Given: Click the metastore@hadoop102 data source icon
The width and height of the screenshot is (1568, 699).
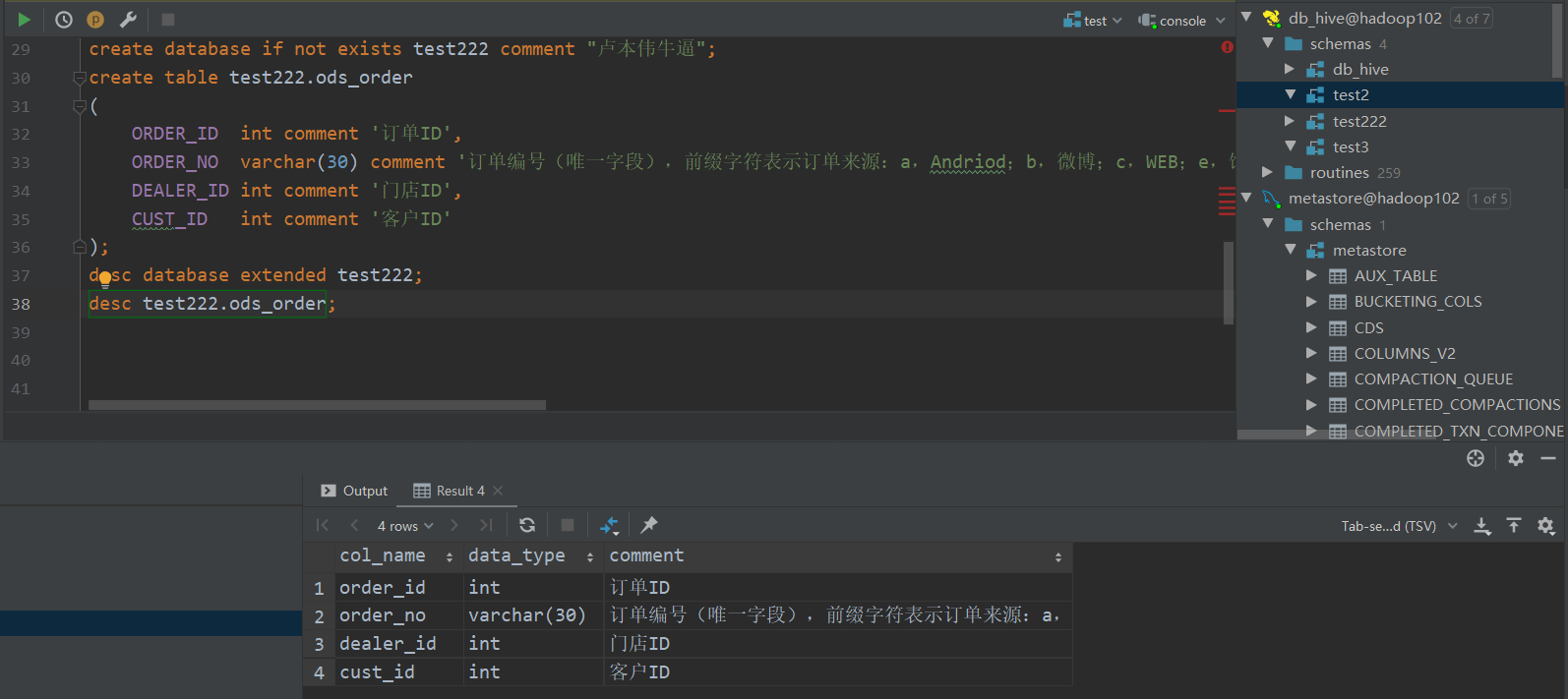Looking at the screenshot, I should tap(1272, 199).
